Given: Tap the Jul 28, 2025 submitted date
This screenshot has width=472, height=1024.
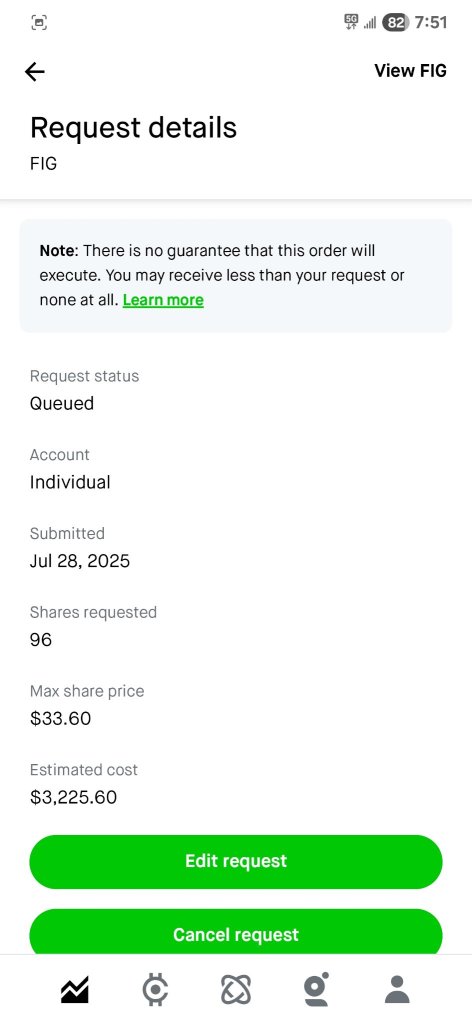Looking at the screenshot, I should (80, 561).
